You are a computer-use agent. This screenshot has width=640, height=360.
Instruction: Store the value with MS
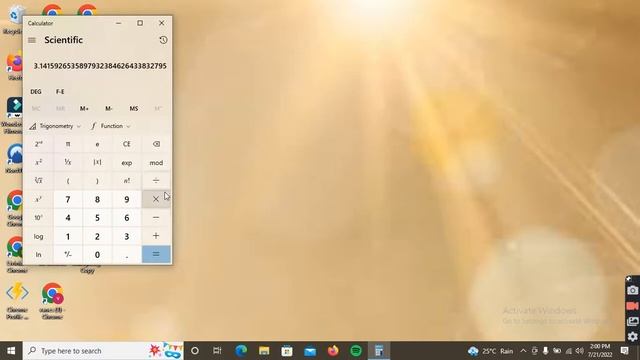pos(133,109)
